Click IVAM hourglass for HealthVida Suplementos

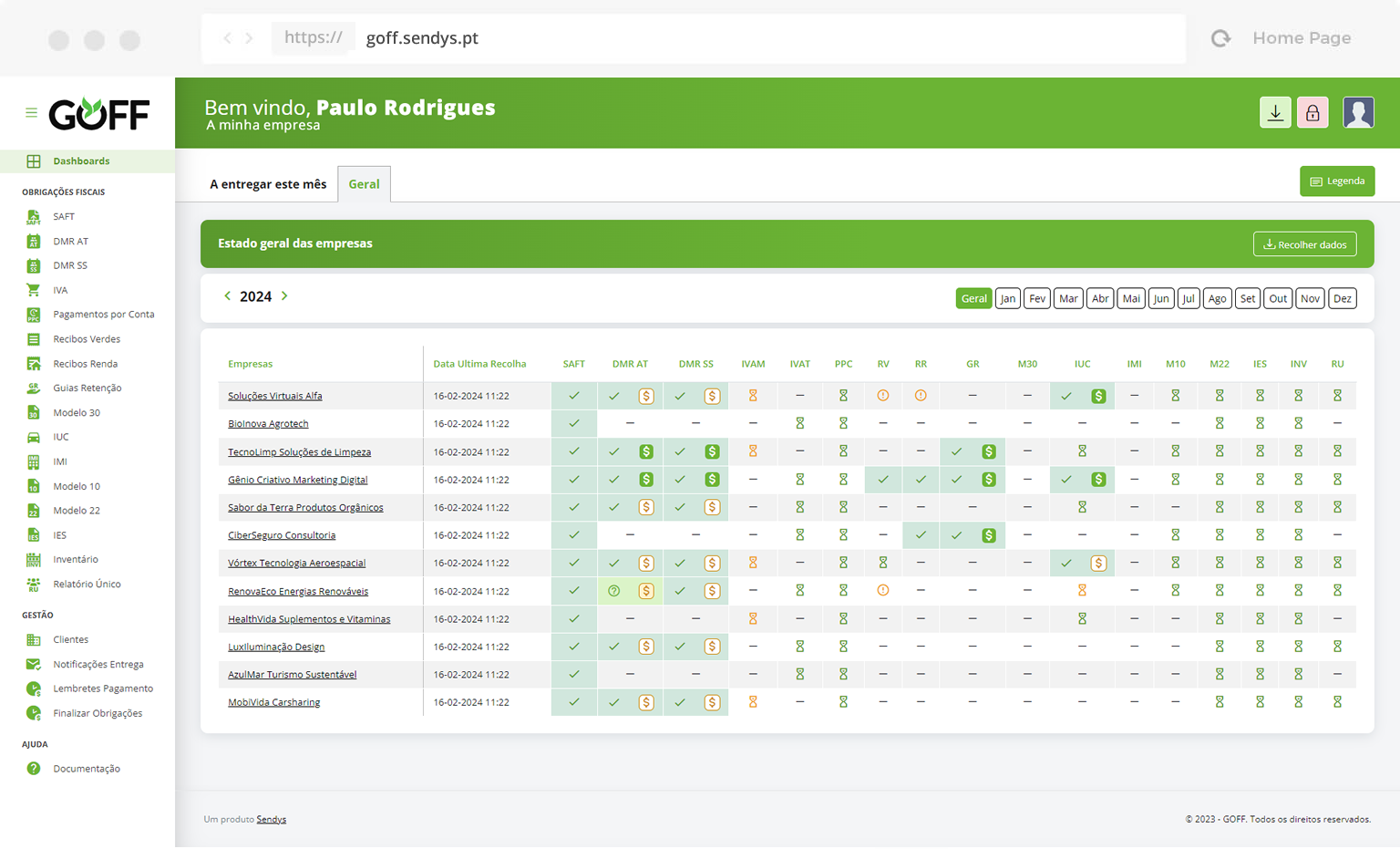[x=753, y=619]
